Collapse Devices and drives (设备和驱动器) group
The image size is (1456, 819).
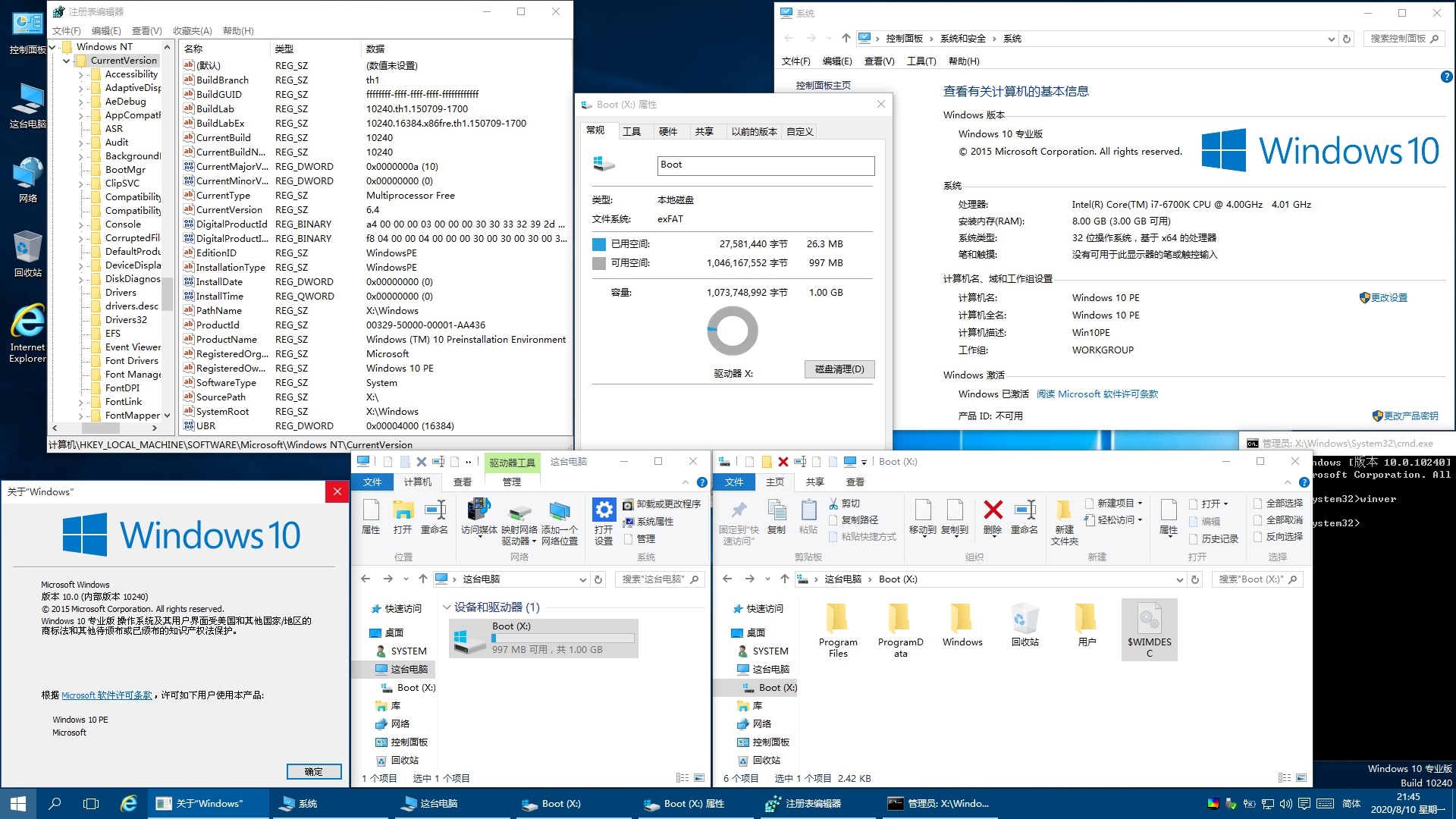[x=447, y=607]
